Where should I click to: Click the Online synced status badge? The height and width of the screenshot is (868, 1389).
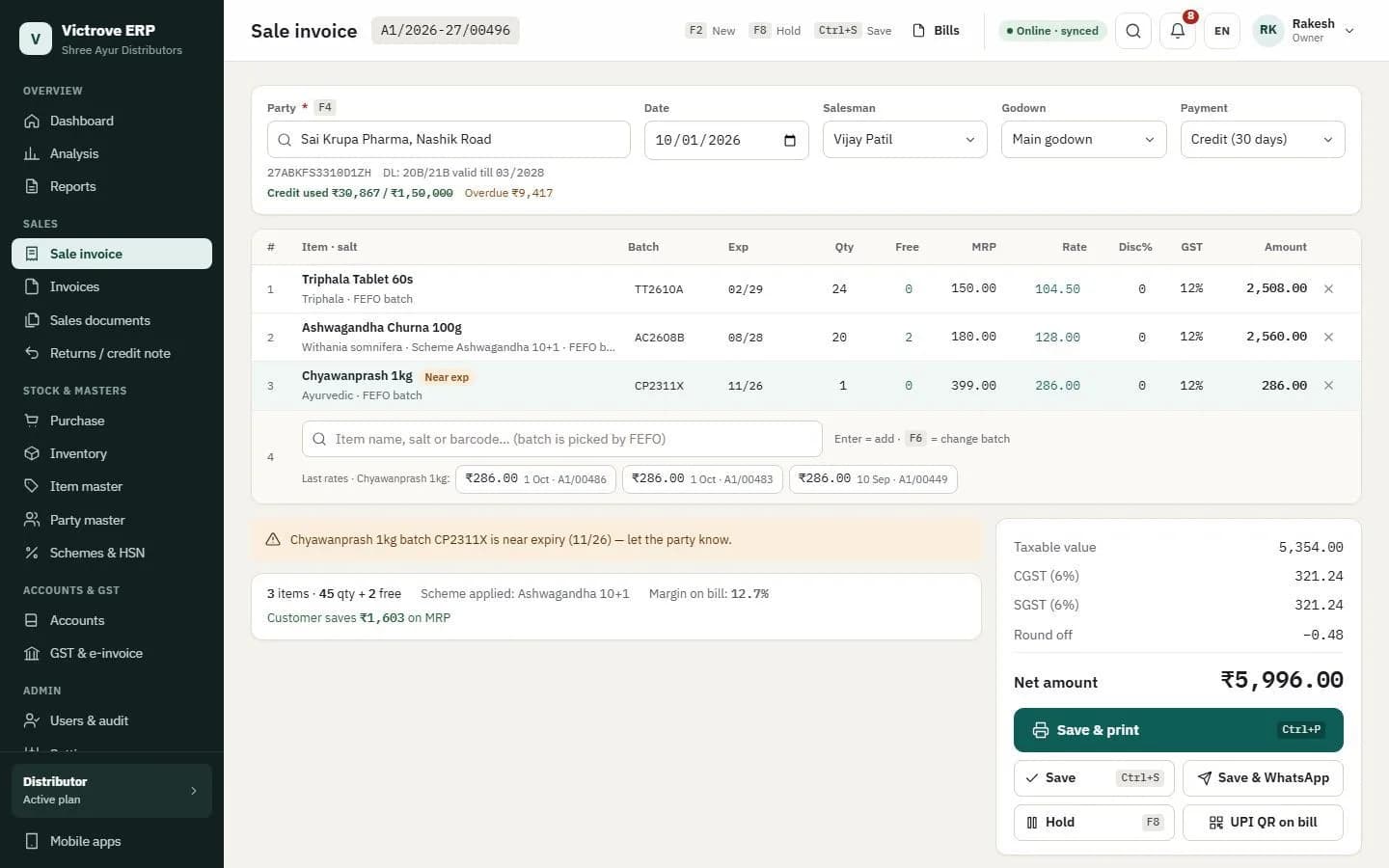[1052, 31]
